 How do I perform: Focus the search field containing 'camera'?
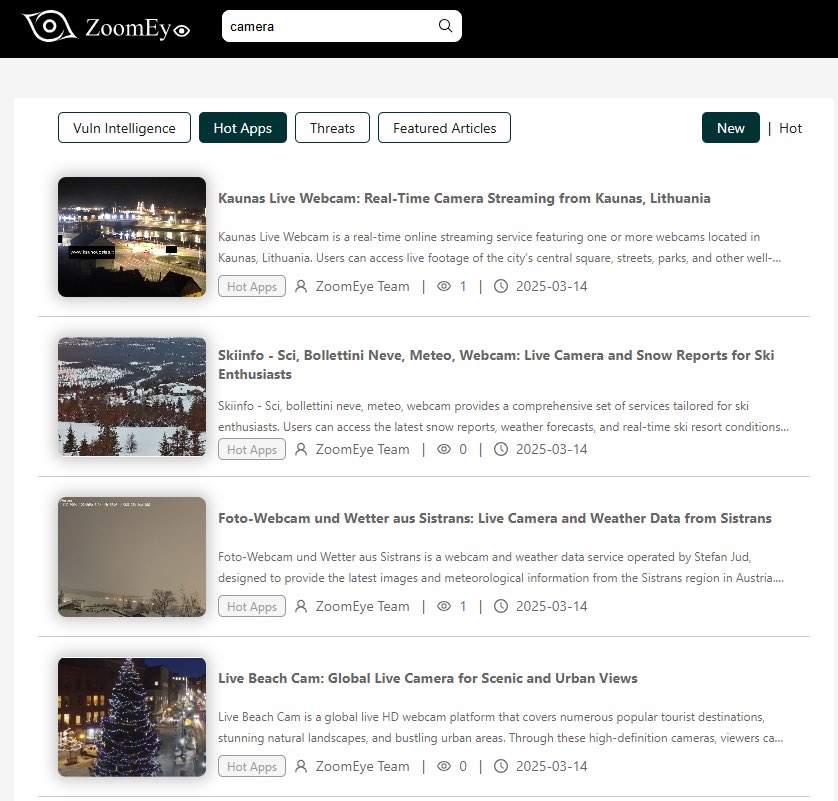coord(342,26)
